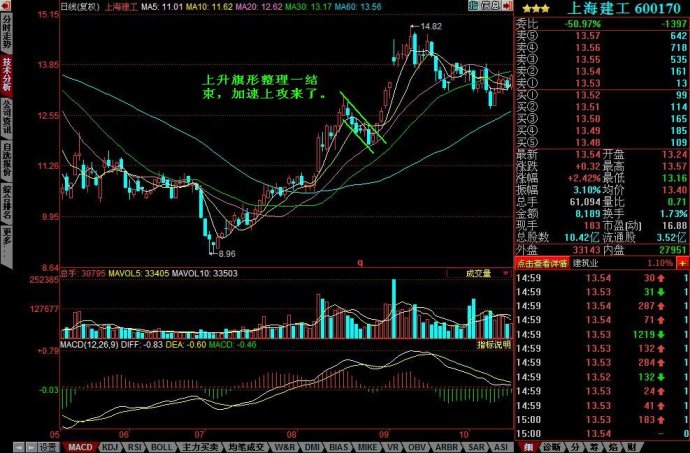
Task: Click the MAVOL5: 33405 label
Action: pyautogui.click(x=139, y=273)
